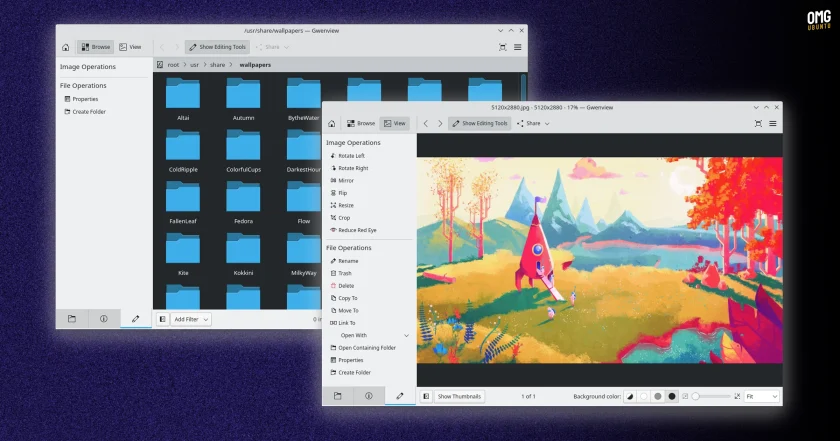The width and height of the screenshot is (840, 441).
Task: Select Reduce Red Eye tool
Action: 352,230
